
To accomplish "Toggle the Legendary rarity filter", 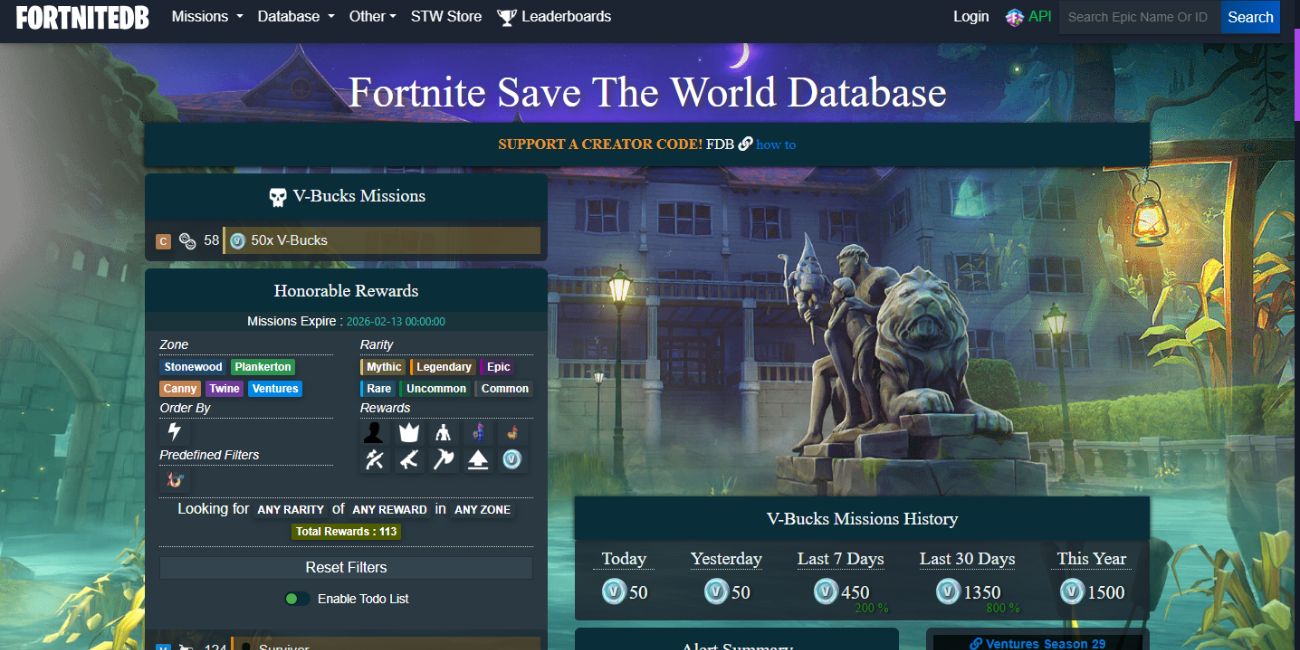I will point(443,366).
